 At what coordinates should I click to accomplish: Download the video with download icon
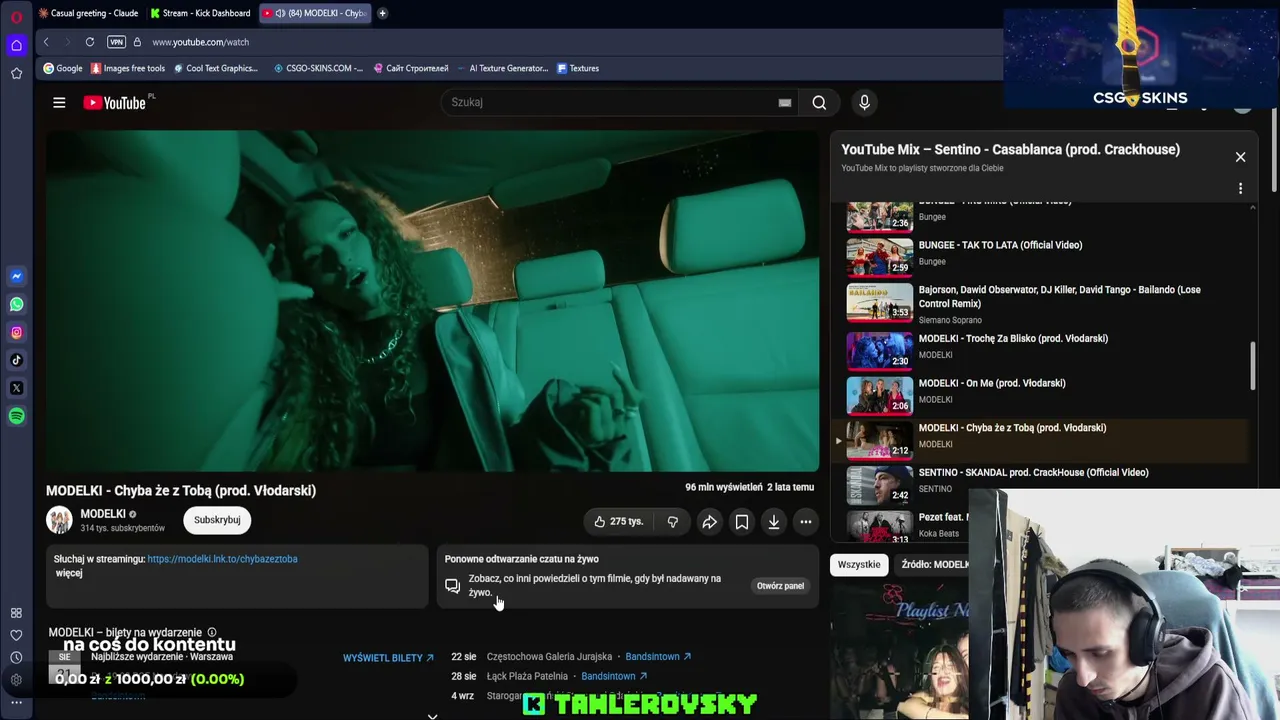pyautogui.click(x=774, y=521)
